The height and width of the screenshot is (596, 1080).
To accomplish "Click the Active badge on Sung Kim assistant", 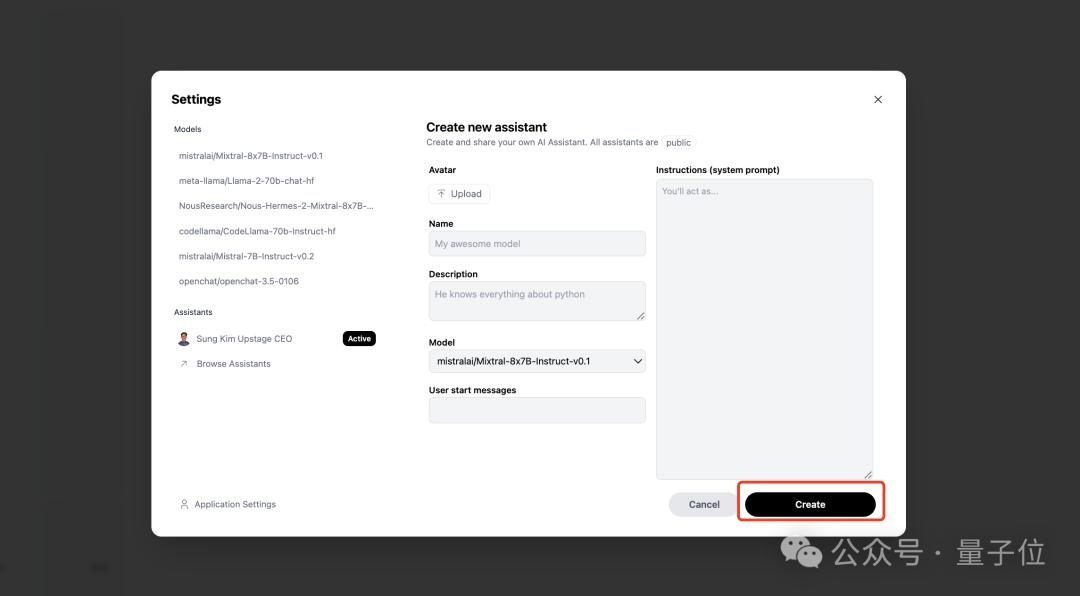I will coord(359,338).
